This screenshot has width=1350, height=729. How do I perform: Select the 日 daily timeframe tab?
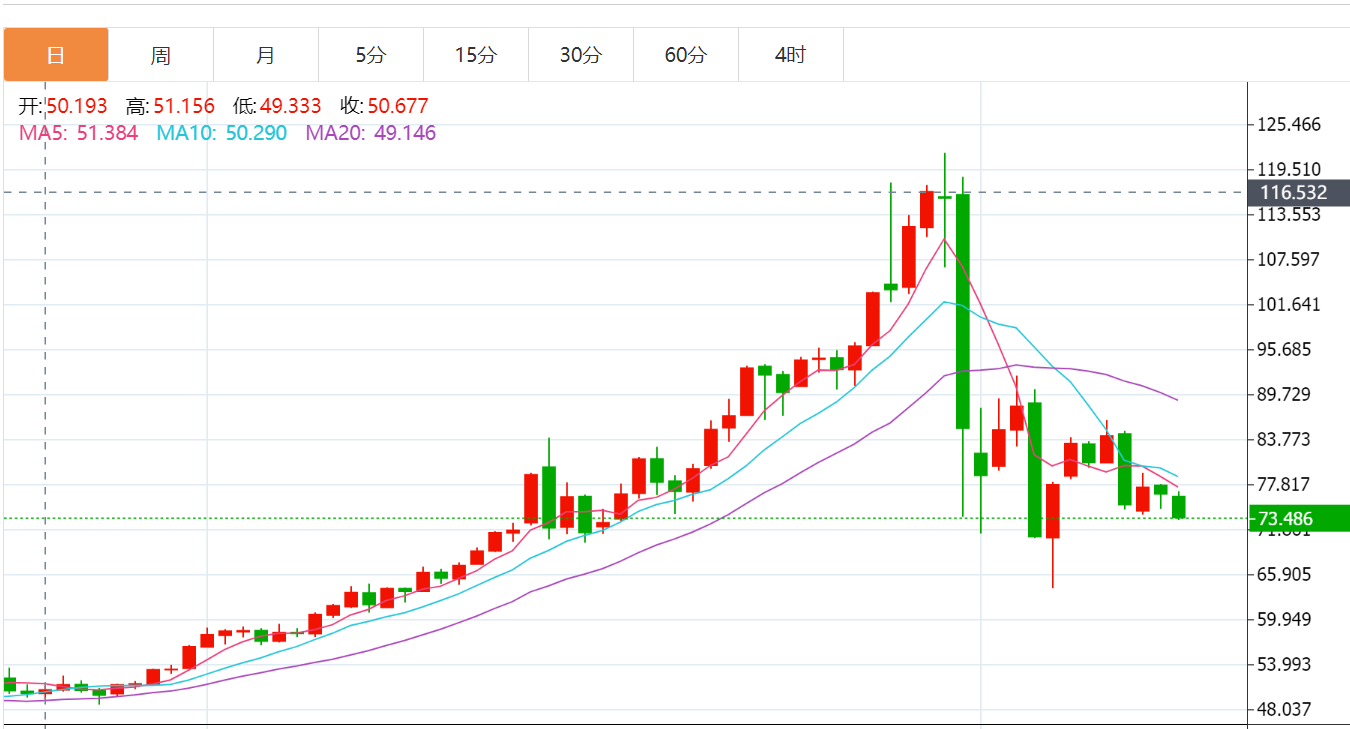pyautogui.click(x=56, y=55)
